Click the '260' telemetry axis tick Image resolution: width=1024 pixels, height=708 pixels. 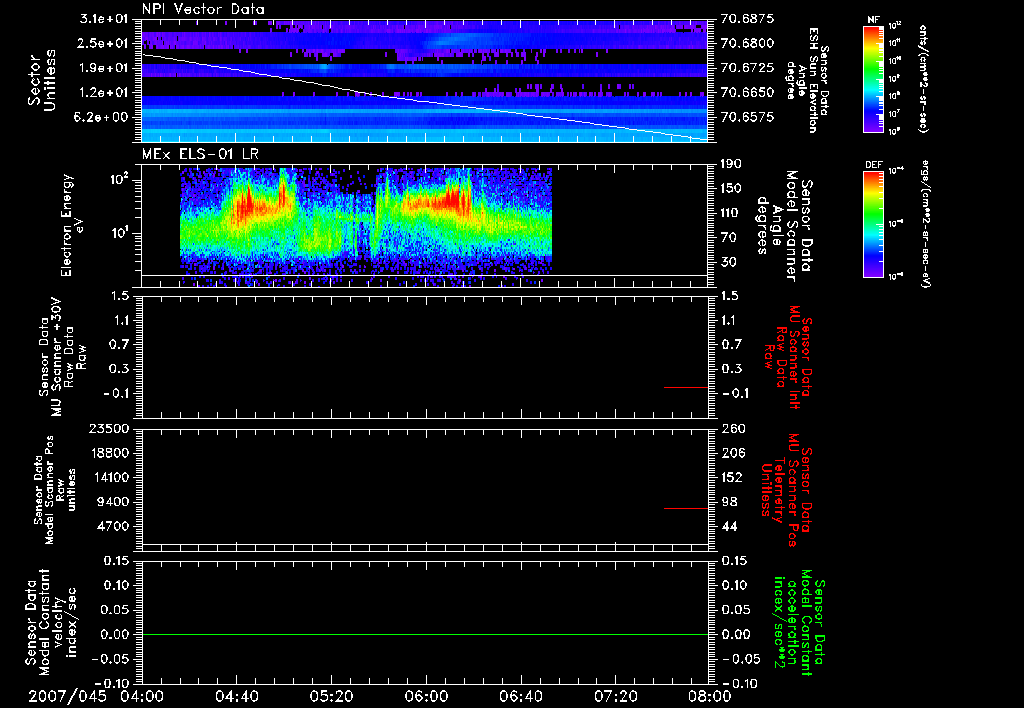[x=731, y=428]
